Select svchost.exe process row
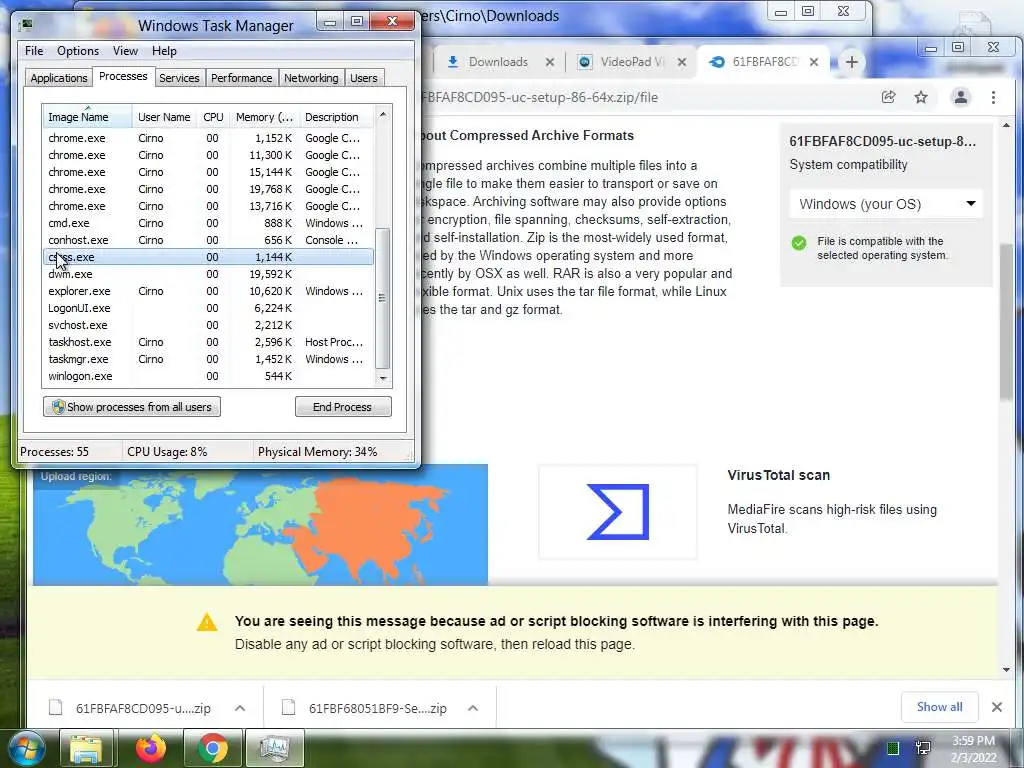Viewport: 1024px width, 768px height. pos(208,325)
